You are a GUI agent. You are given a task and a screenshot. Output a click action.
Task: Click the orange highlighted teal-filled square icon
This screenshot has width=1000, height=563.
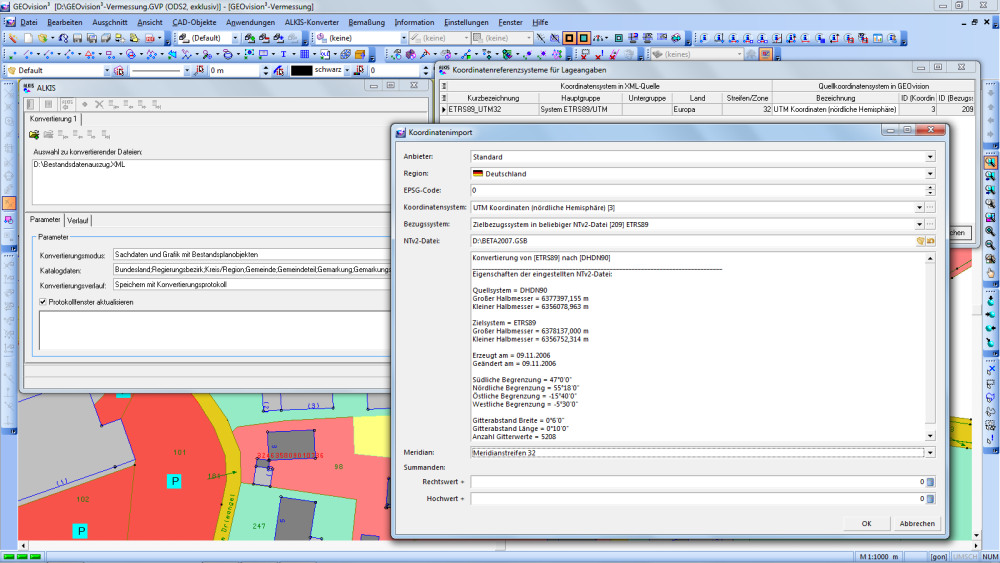pyautogui.click(x=583, y=38)
